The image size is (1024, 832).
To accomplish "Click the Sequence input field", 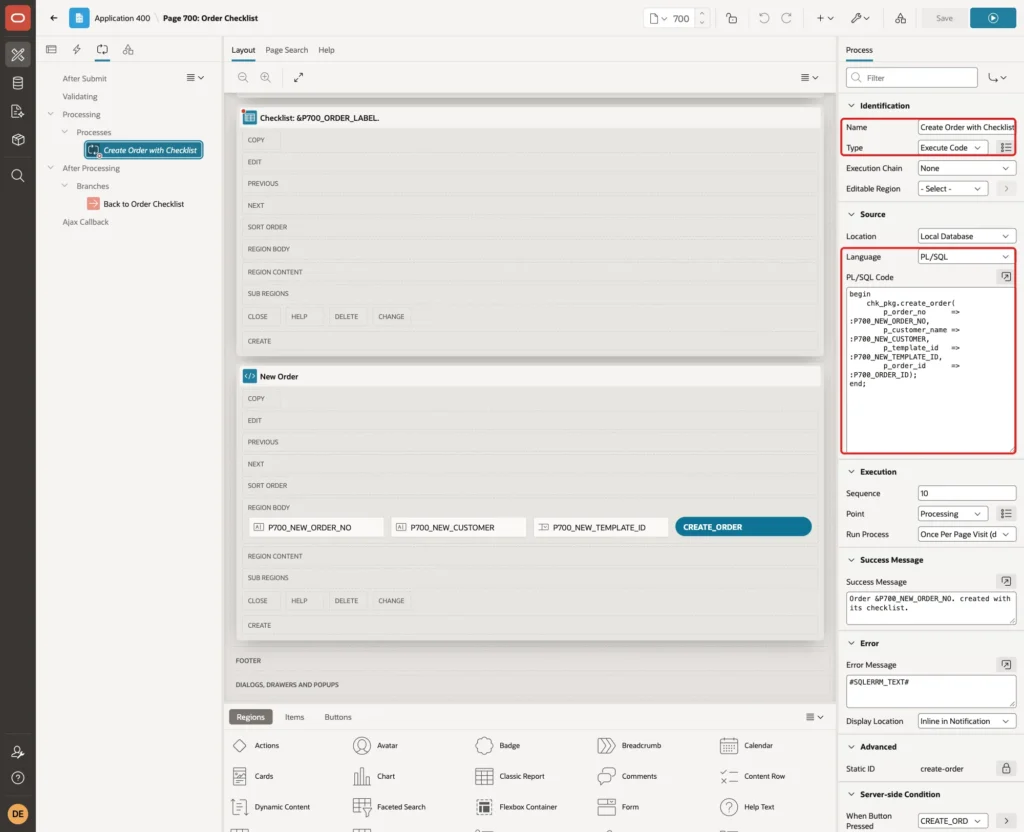I will tap(967, 493).
